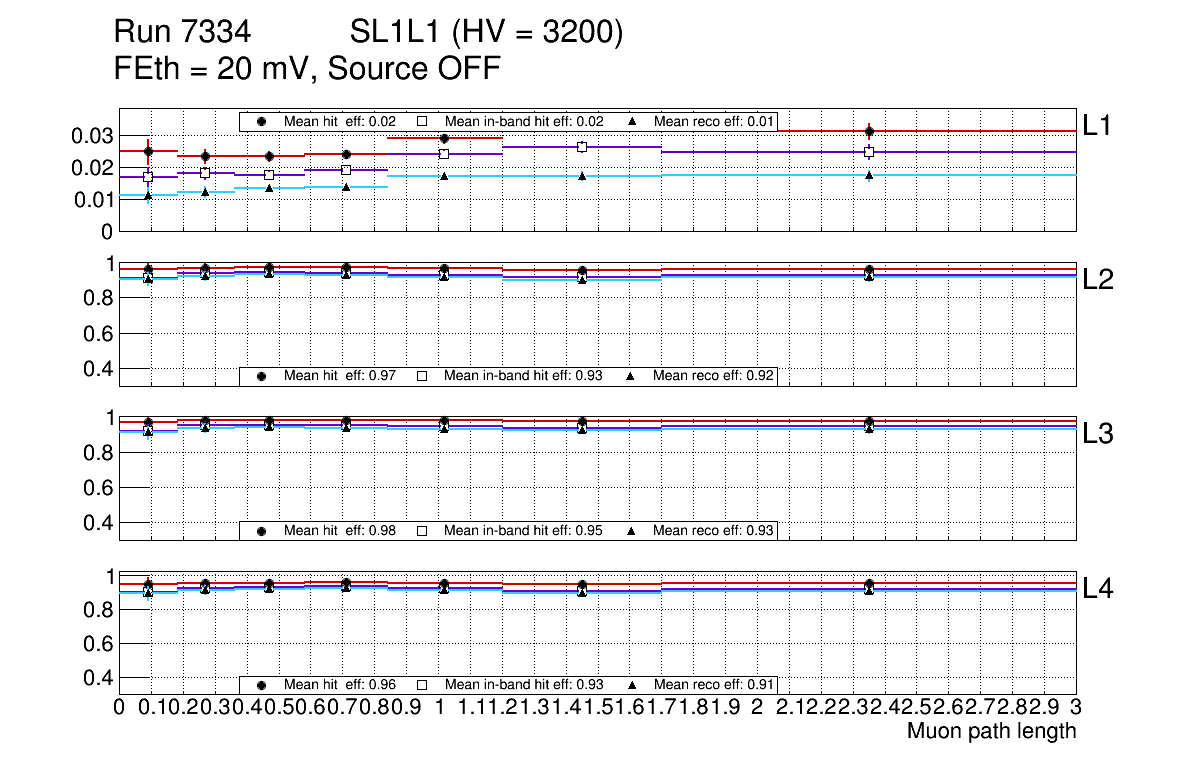The image size is (1196, 772).
Task: Click 'Mean reco eff: 0.91' legend entry
Action: pos(711,685)
